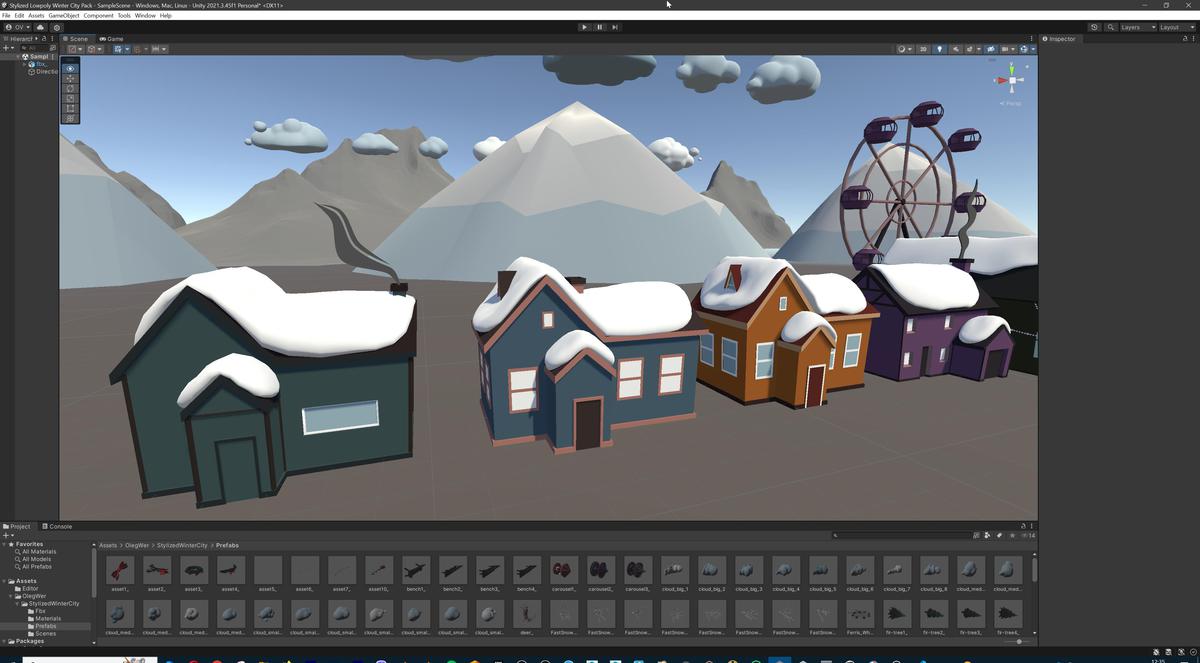
Task: Click the global search magnifier icon
Action: [x=1111, y=27]
